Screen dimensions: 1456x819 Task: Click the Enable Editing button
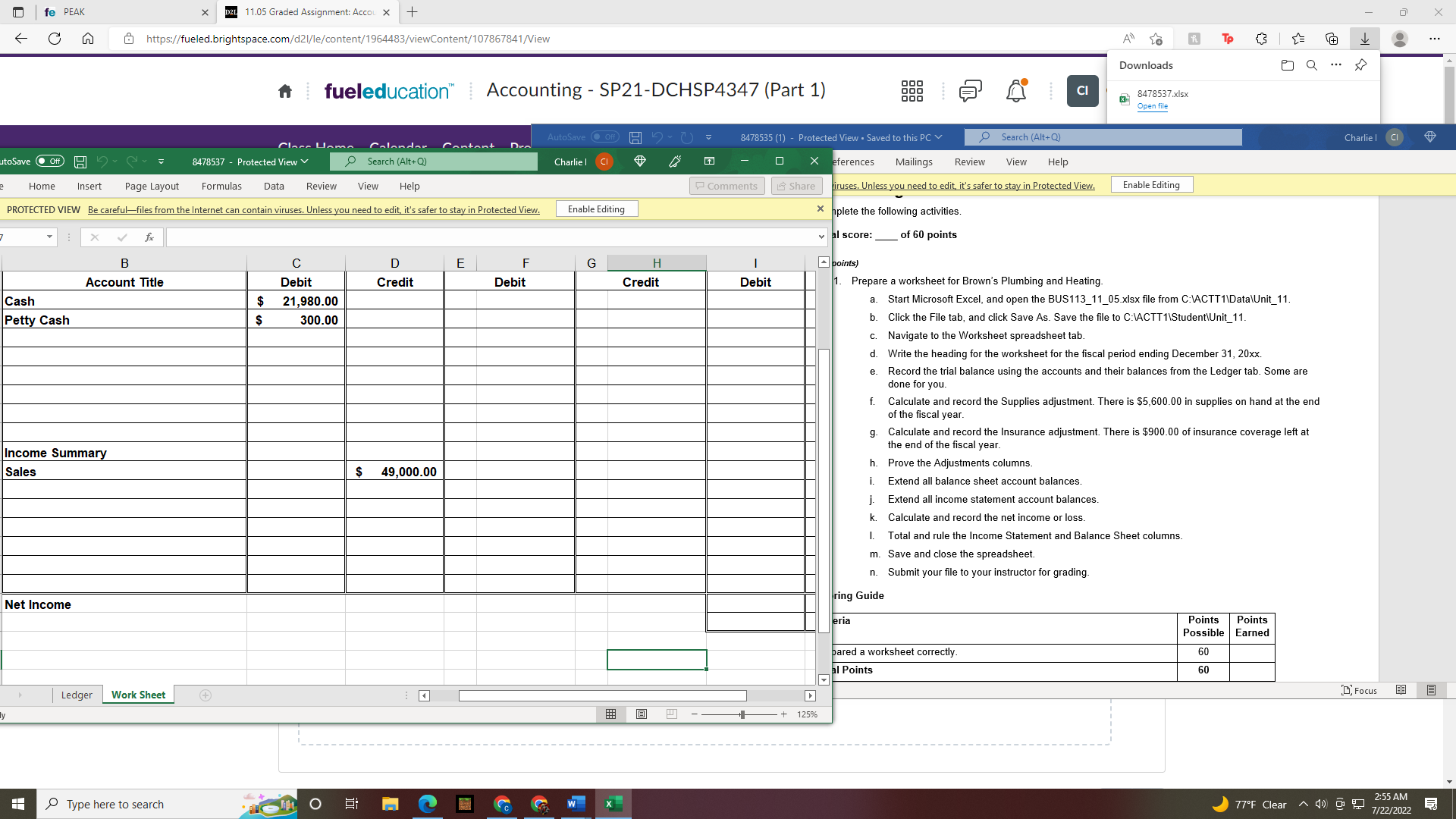[596, 209]
